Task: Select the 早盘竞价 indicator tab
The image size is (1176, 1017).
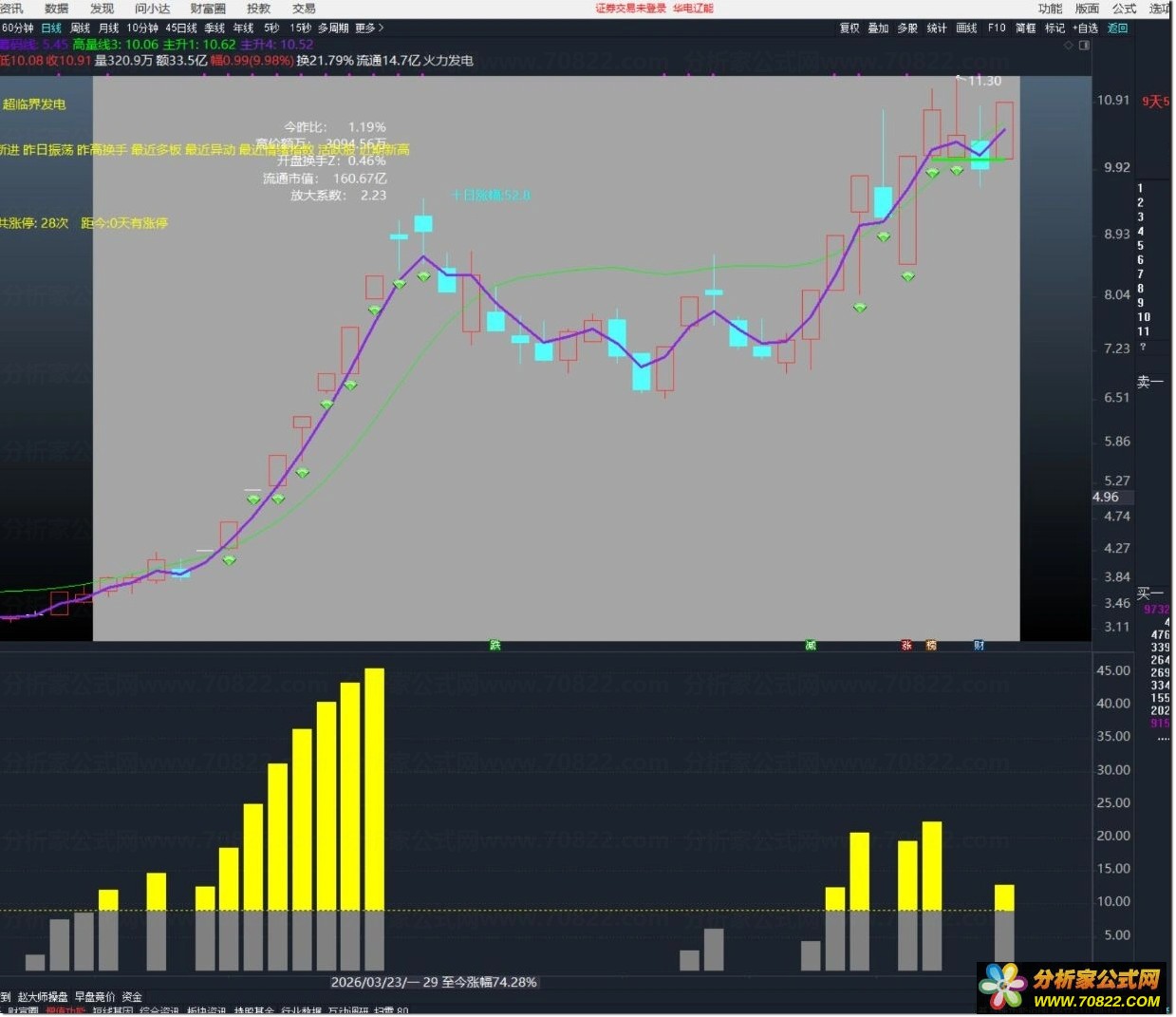Action: click(95, 997)
